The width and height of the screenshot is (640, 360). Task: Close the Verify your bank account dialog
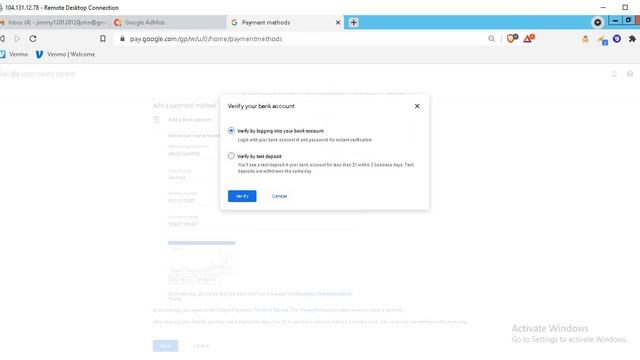click(x=417, y=106)
